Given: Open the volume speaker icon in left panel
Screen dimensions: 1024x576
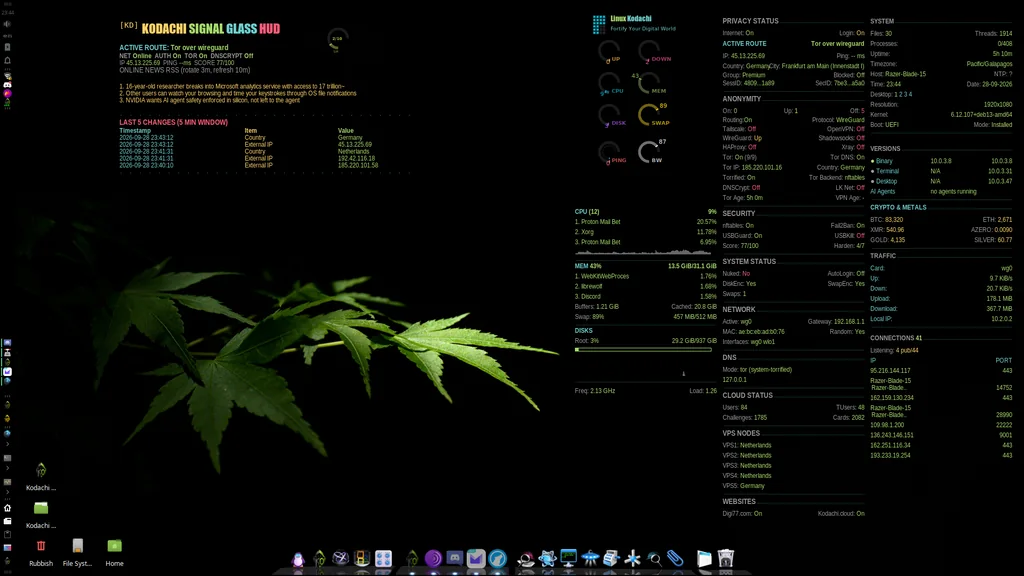Looking at the screenshot, I should tap(7, 24).
